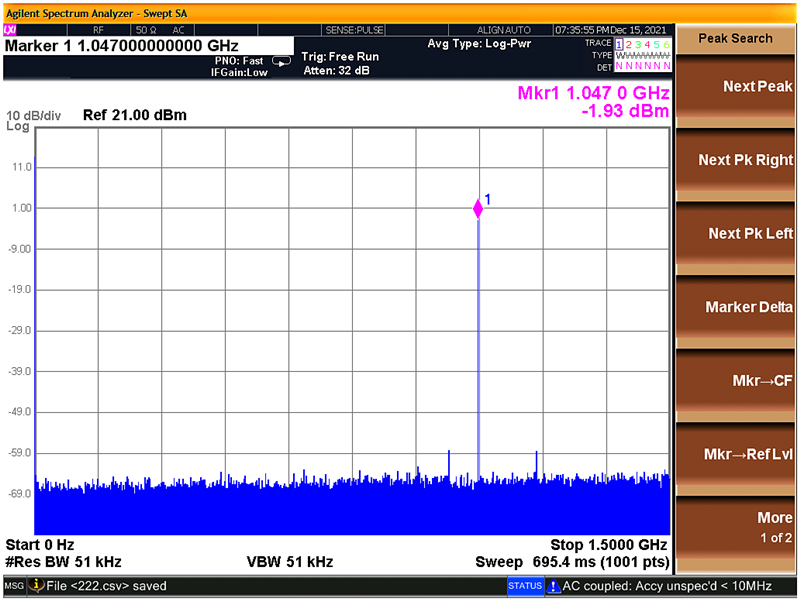Click the Ref 21.00 dBm reference level
Viewport: 800px width, 601px height.
(x=135, y=115)
